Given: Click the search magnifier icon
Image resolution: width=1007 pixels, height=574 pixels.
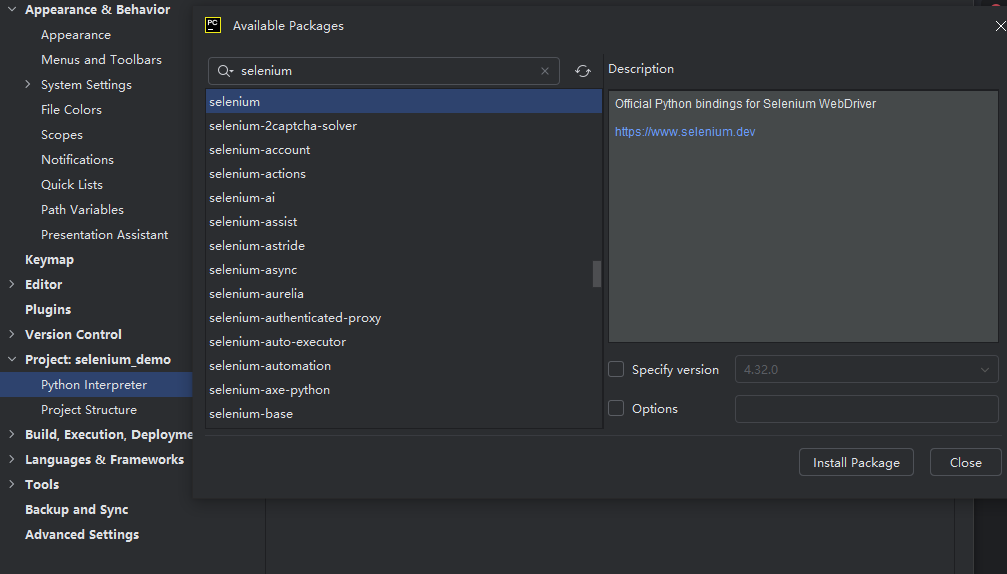Looking at the screenshot, I should pos(224,71).
